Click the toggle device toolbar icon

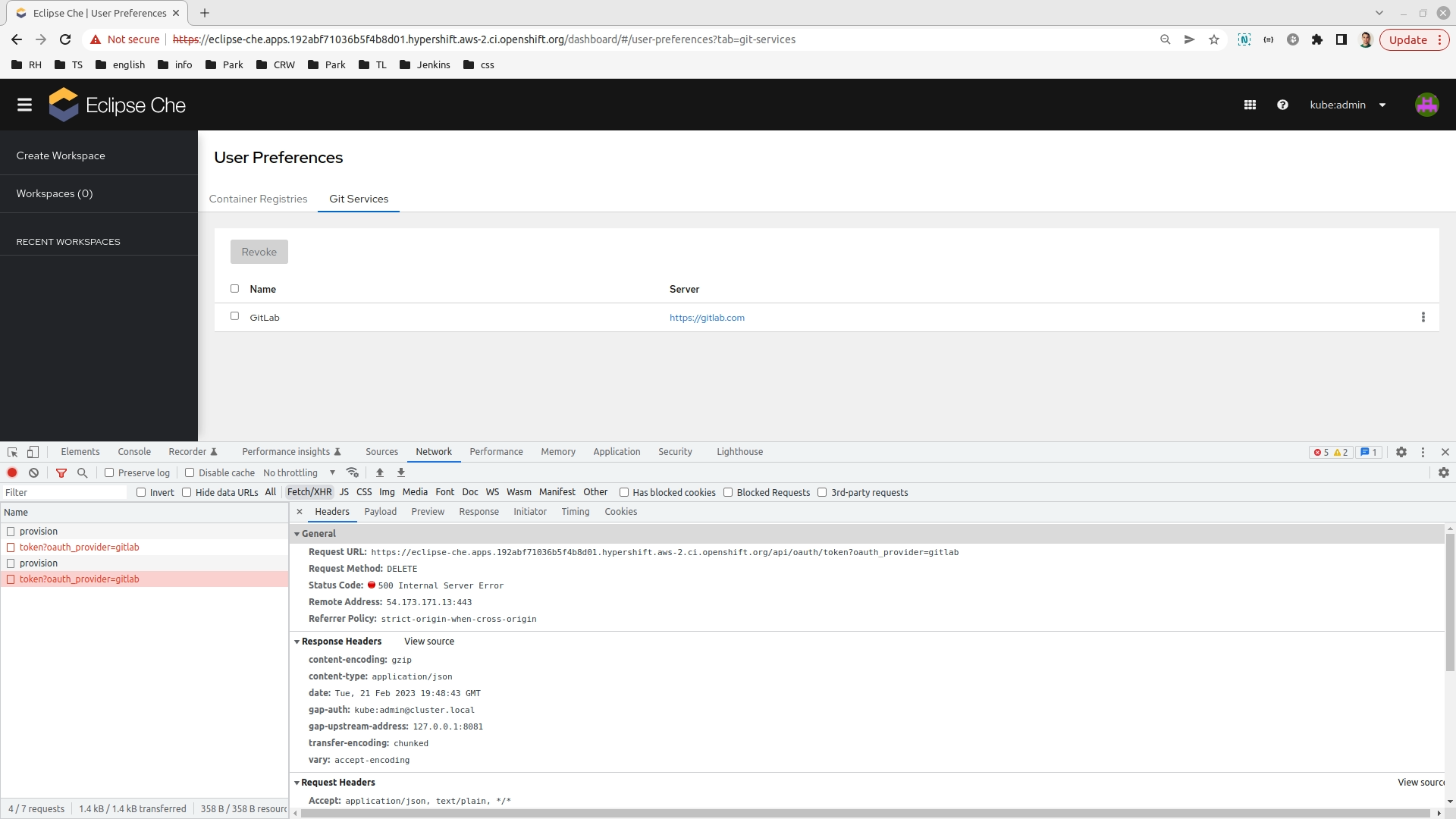[x=33, y=451]
